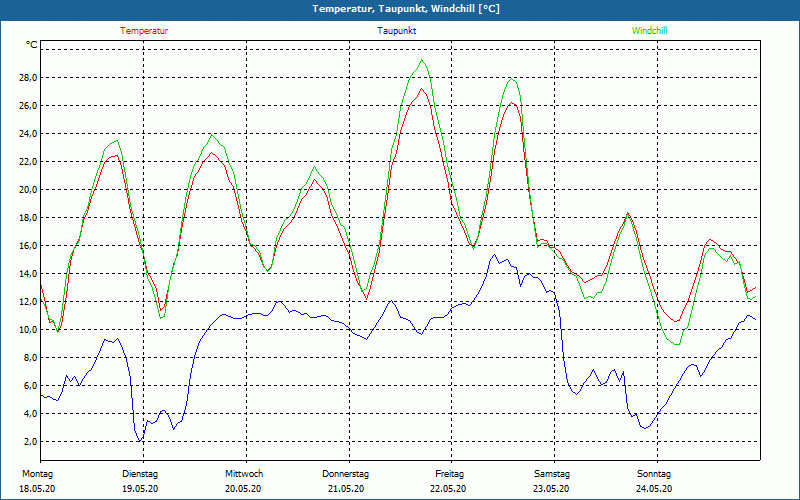Select the Donnerstag day label
Image resolution: width=800 pixels, height=500 pixels.
click(346, 474)
